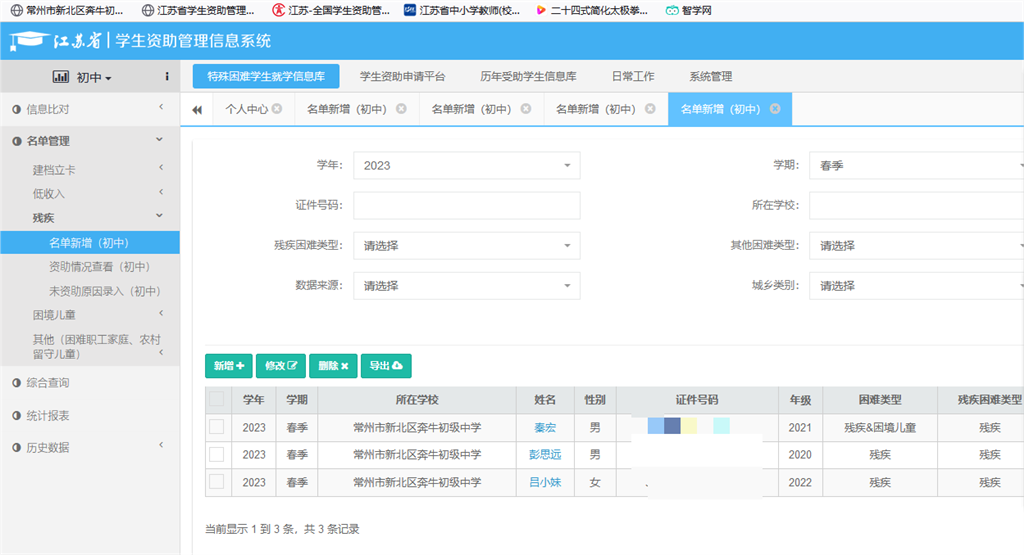Open 系统管理 top tab
Viewport: 1024px width, 555px height.
pos(711,76)
